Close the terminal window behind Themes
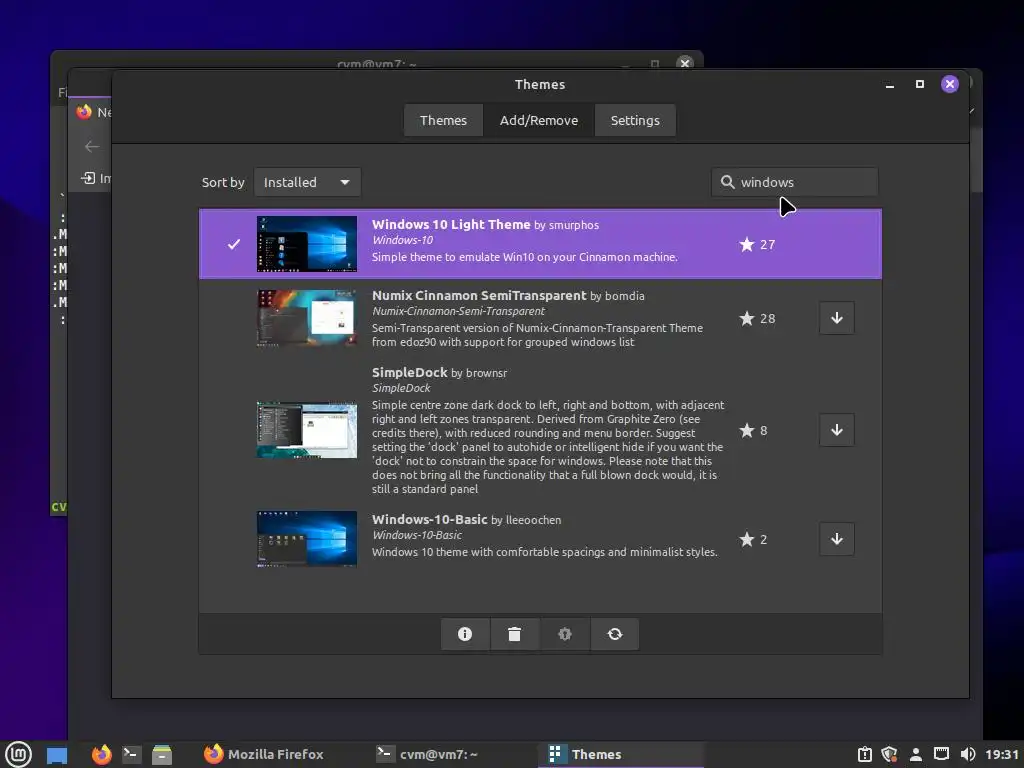Viewport: 1024px width, 768px height. point(684,63)
